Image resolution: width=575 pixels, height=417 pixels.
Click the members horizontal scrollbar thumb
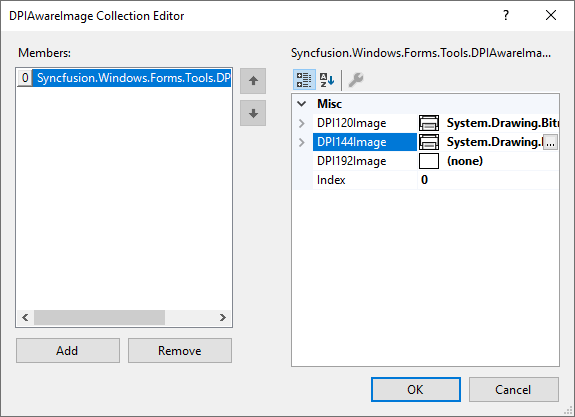point(99,318)
